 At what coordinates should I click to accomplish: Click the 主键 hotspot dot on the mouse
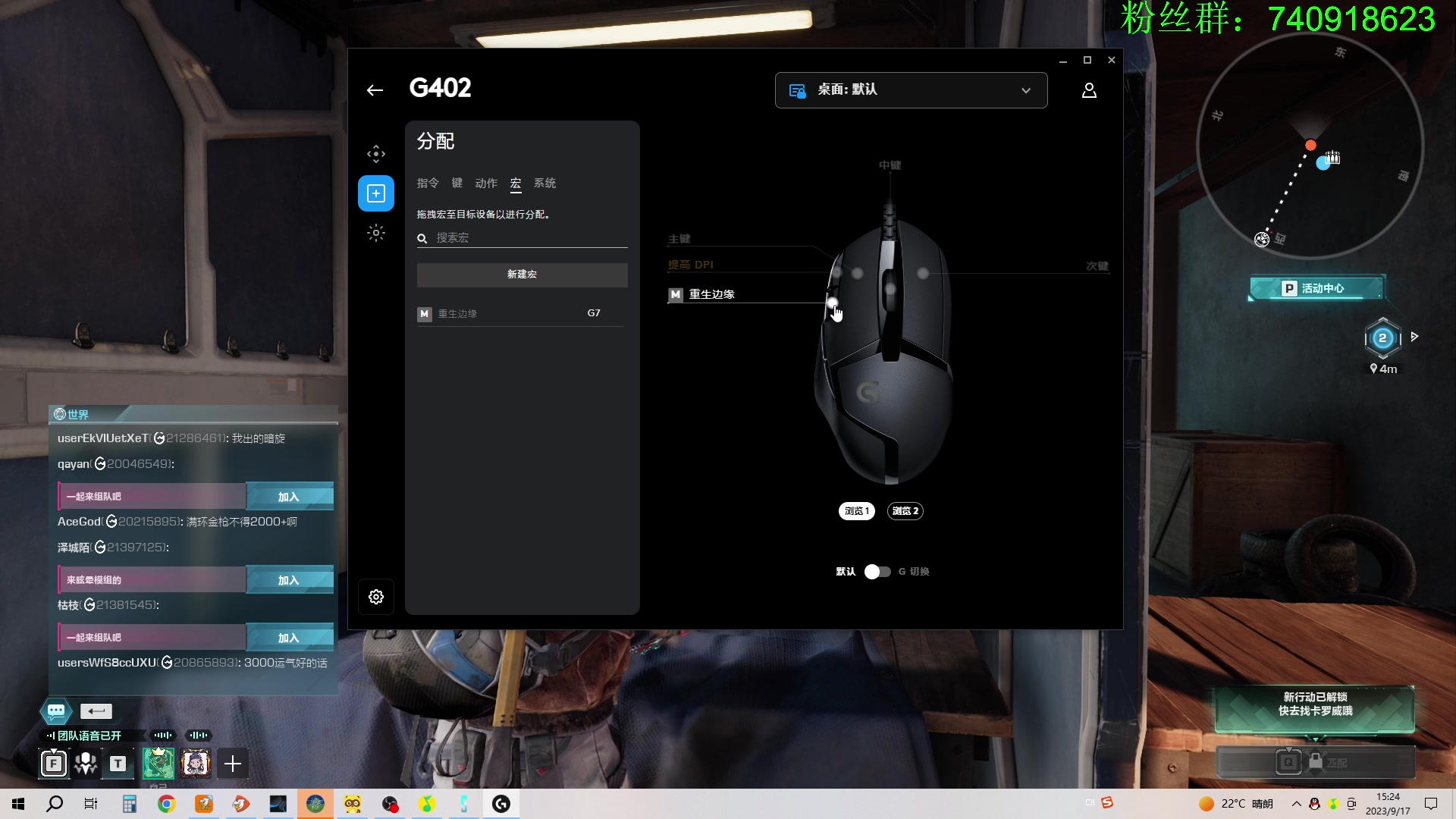click(858, 273)
